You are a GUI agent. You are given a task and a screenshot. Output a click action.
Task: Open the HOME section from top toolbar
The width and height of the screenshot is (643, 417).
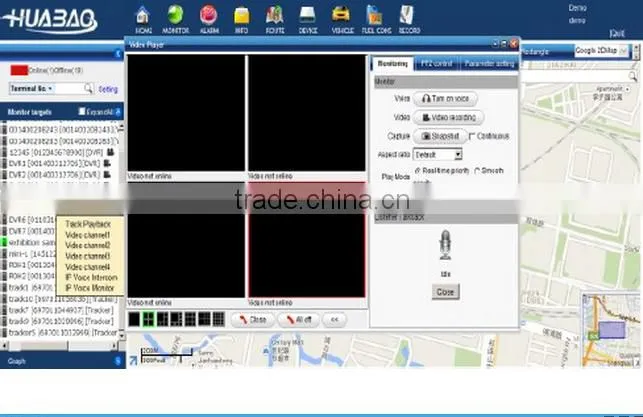coord(143,20)
